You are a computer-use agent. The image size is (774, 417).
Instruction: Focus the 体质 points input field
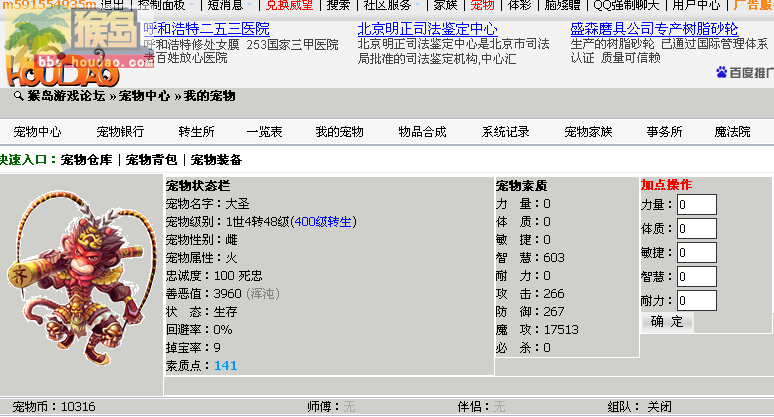(x=697, y=228)
